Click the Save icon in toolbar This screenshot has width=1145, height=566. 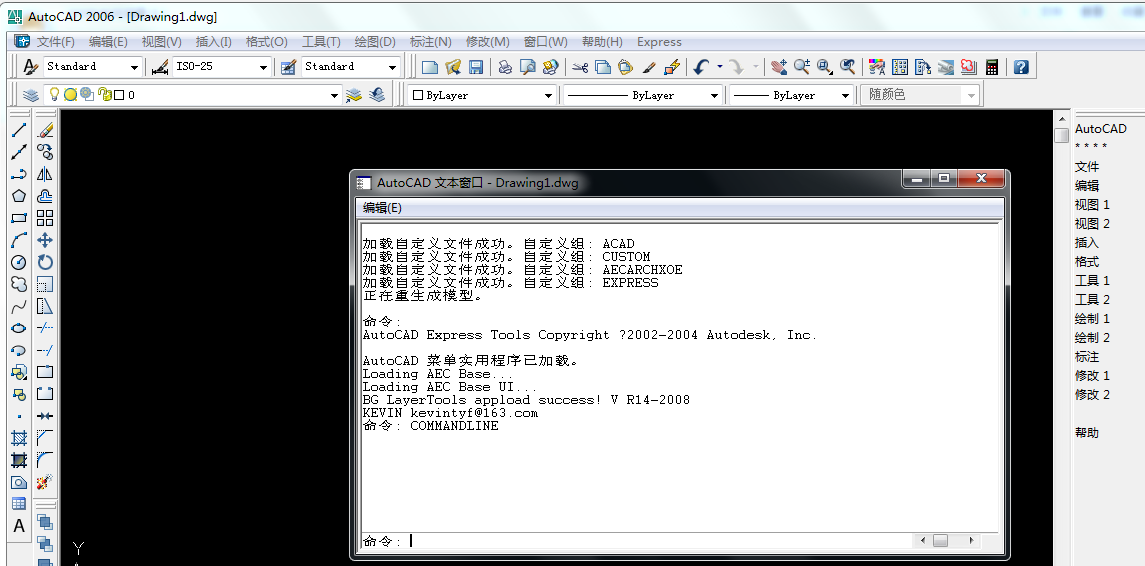[475, 67]
